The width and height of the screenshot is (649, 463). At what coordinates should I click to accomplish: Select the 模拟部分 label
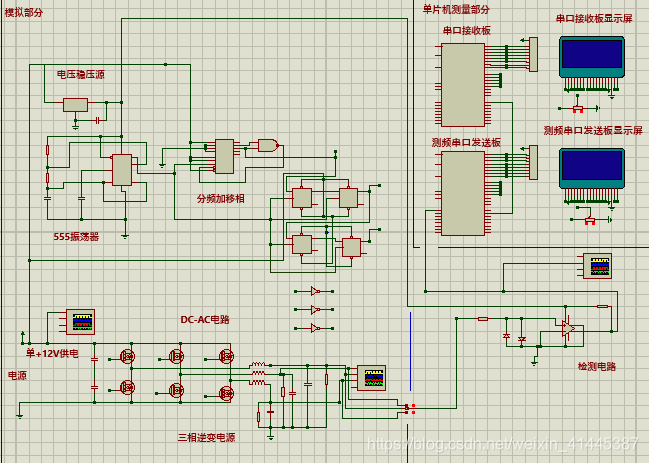24,12
